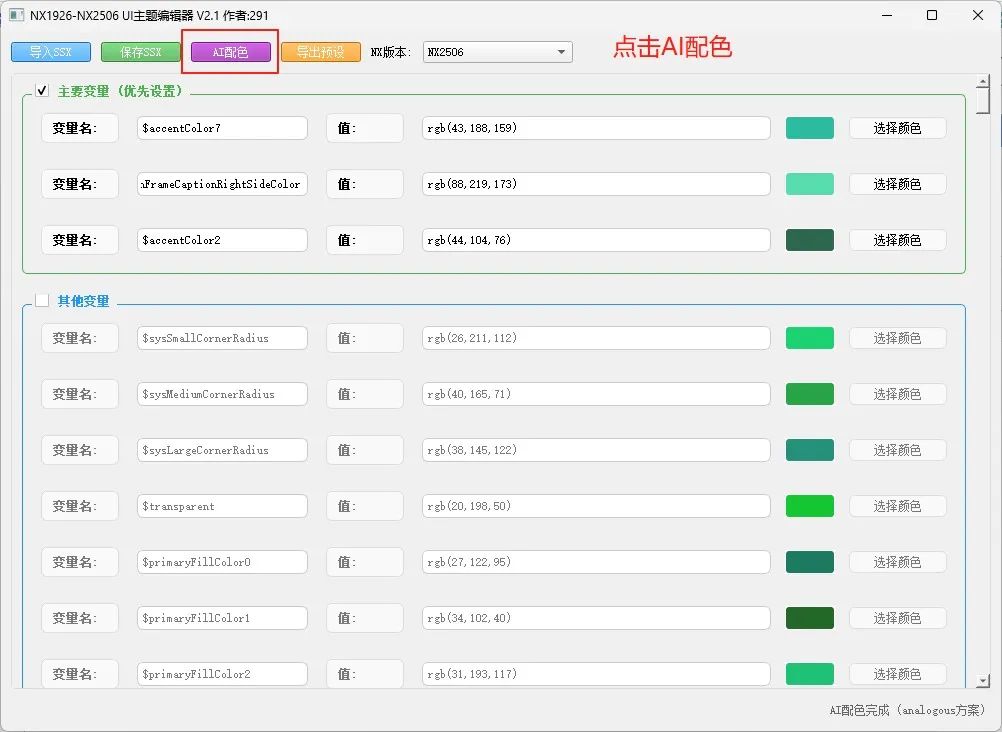
Task: Click the $sysSmallCornerRadius name field
Action: (222, 338)
